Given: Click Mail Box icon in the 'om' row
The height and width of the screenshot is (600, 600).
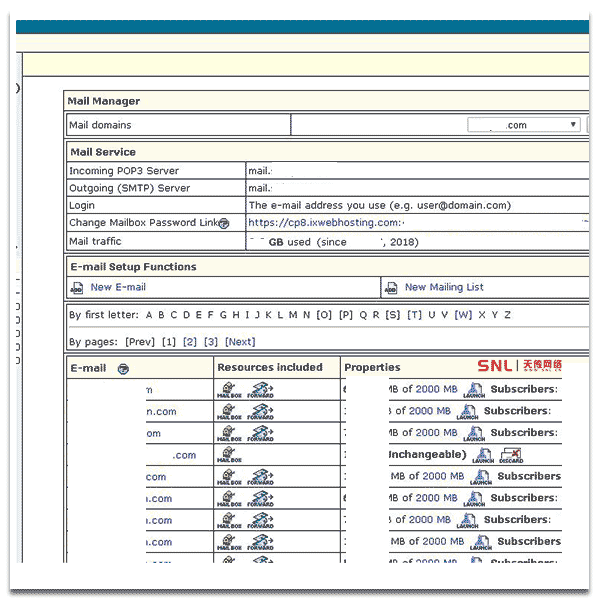Looking at the screenshot, I should coord(229,434).
